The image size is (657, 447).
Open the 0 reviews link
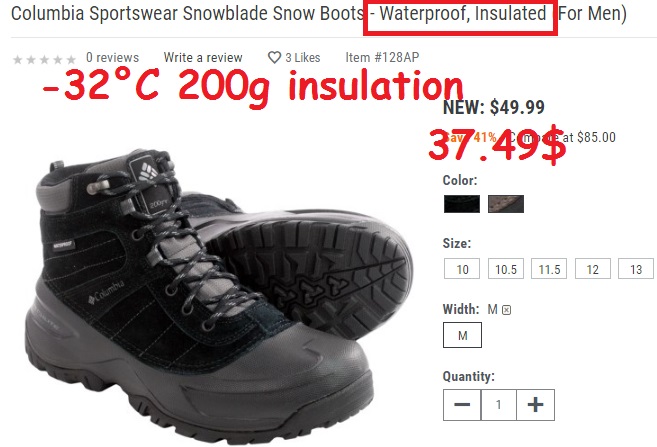112,57
